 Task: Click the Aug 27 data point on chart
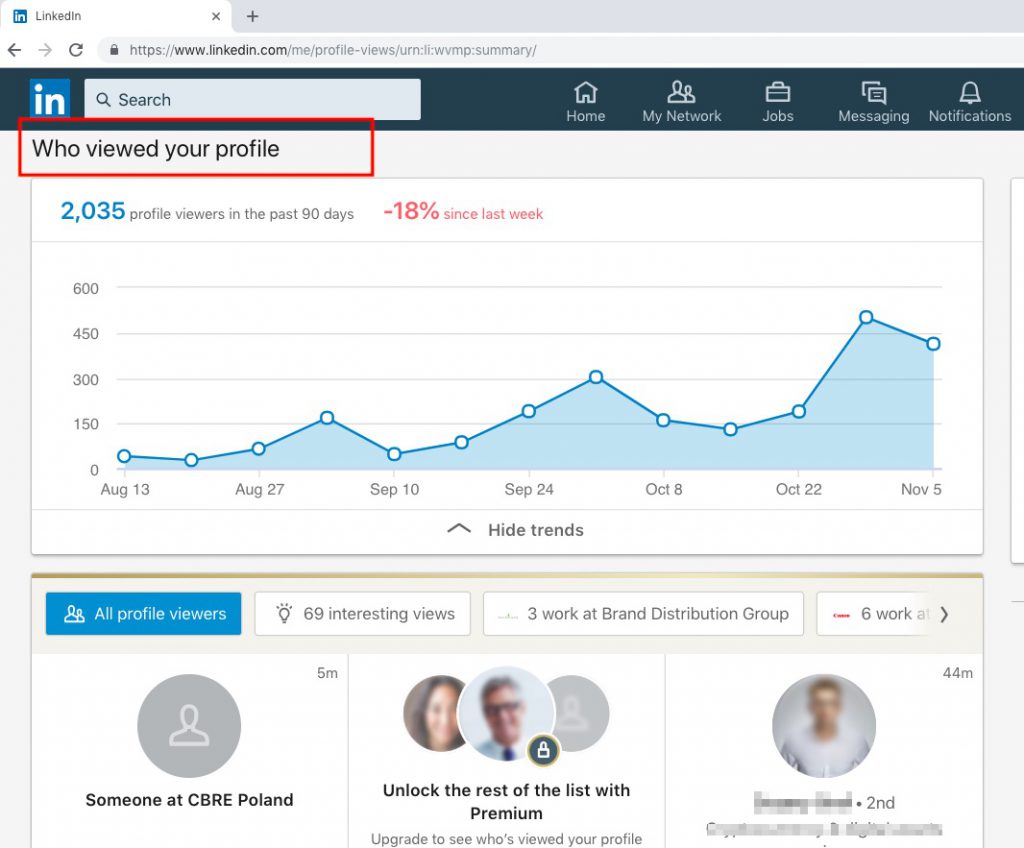click(x=259, y=449)
